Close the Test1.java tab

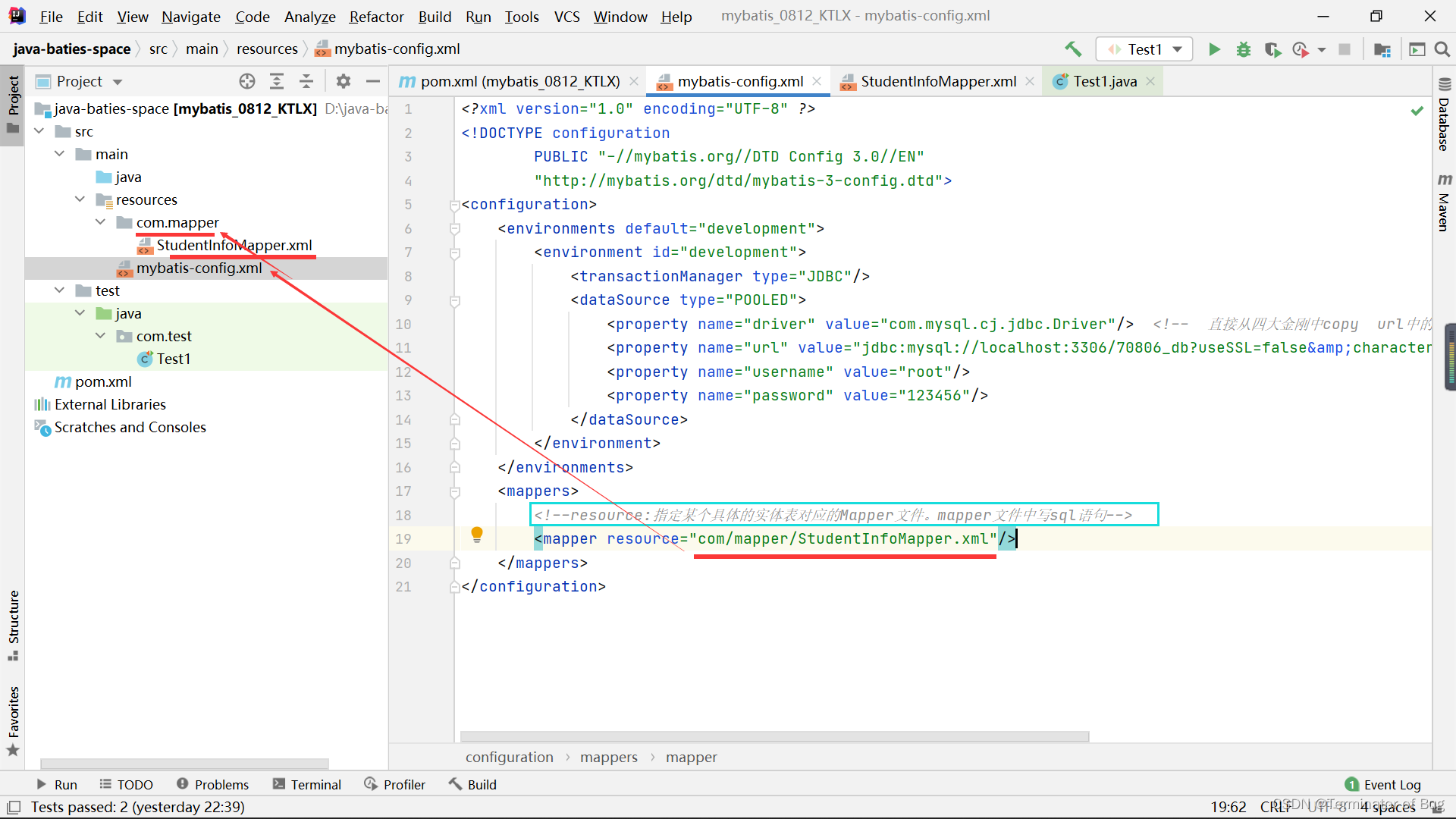tap(1150, 81)
